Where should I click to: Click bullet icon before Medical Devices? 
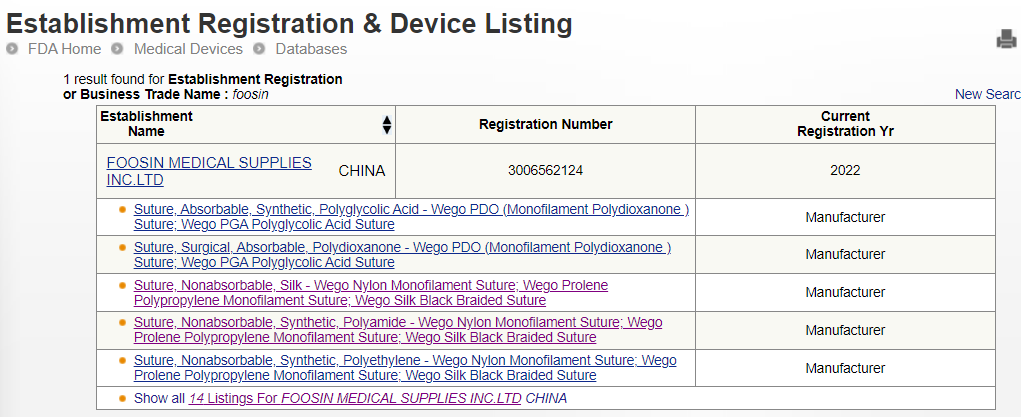pyautogui.click(x=117, y=49)
